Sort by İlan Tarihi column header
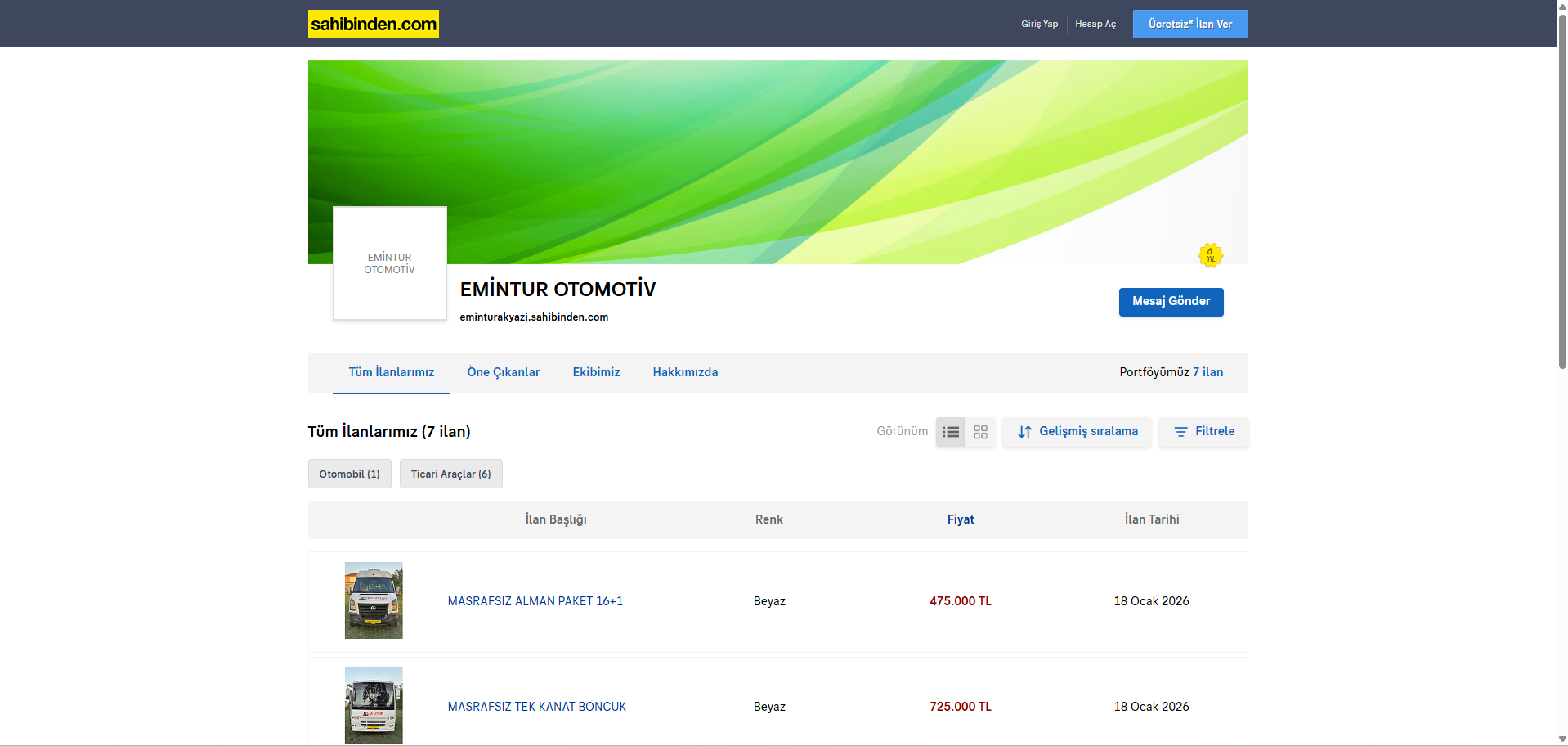 tap(1152, 519)
